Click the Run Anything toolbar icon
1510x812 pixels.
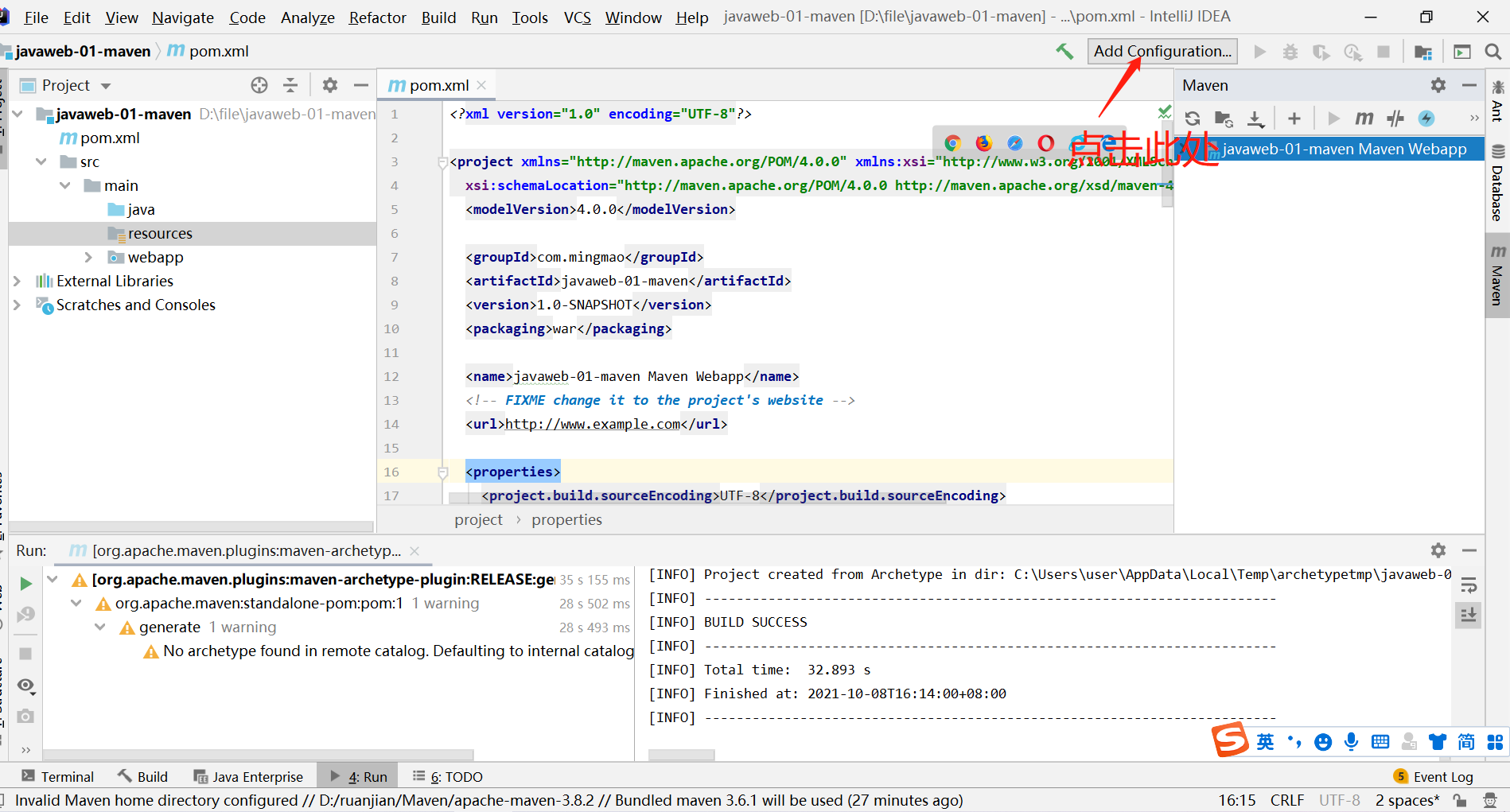pyautogui.click(x=1462, y=52)
